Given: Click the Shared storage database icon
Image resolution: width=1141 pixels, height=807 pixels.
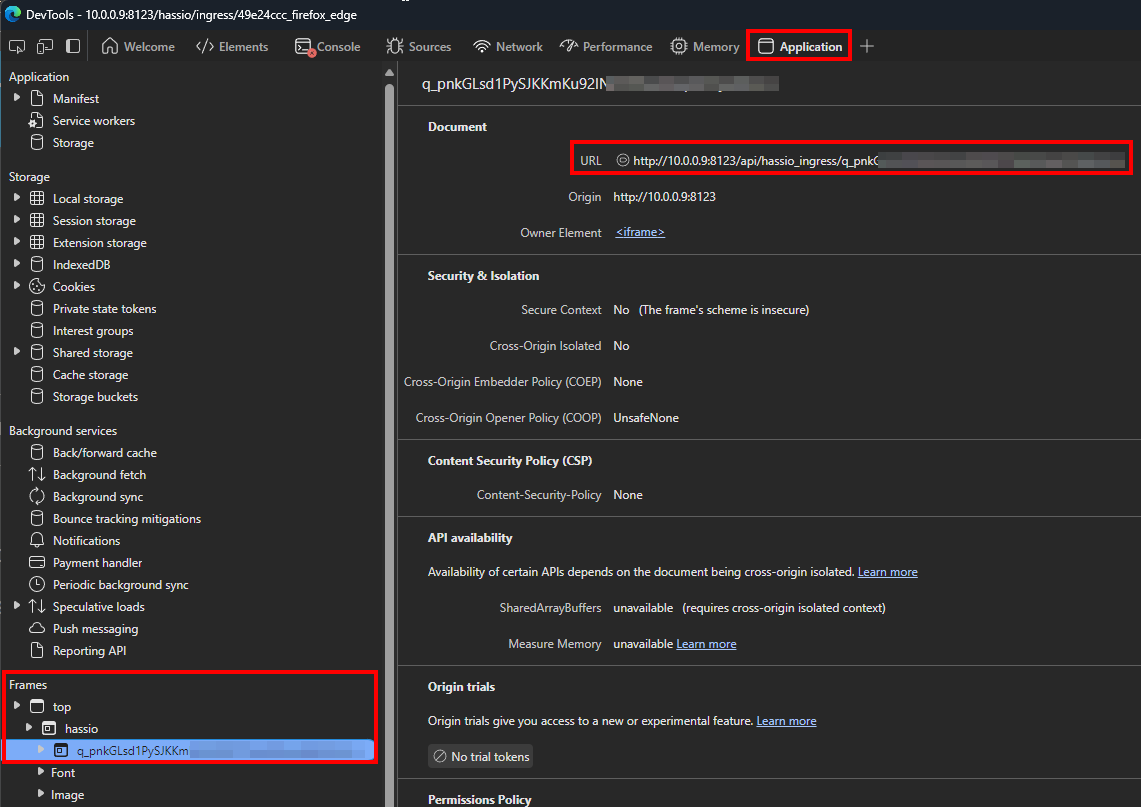Looking at the screenshot, I should click(x=37, y=352).
